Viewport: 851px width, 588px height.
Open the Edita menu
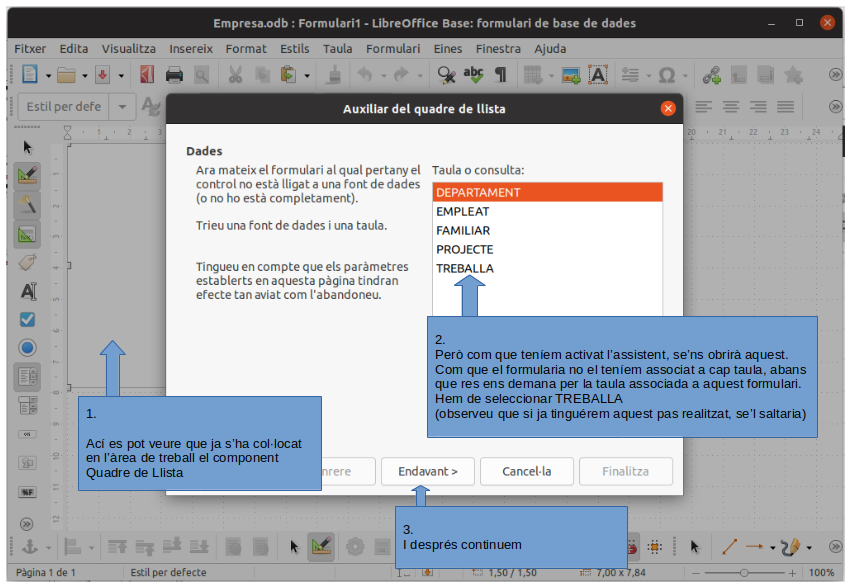[x=74, y=49]
